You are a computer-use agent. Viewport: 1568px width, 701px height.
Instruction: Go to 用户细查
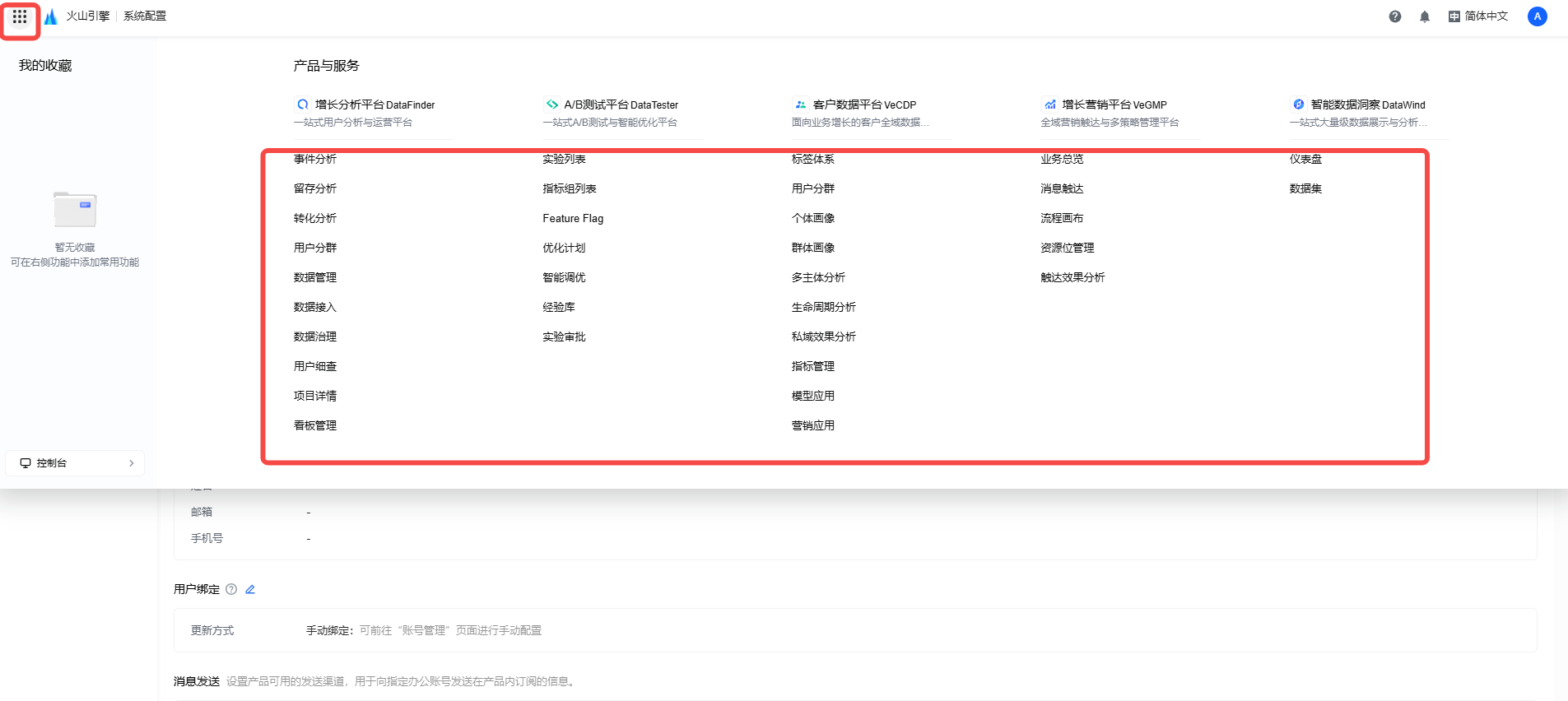click(315, 366)
